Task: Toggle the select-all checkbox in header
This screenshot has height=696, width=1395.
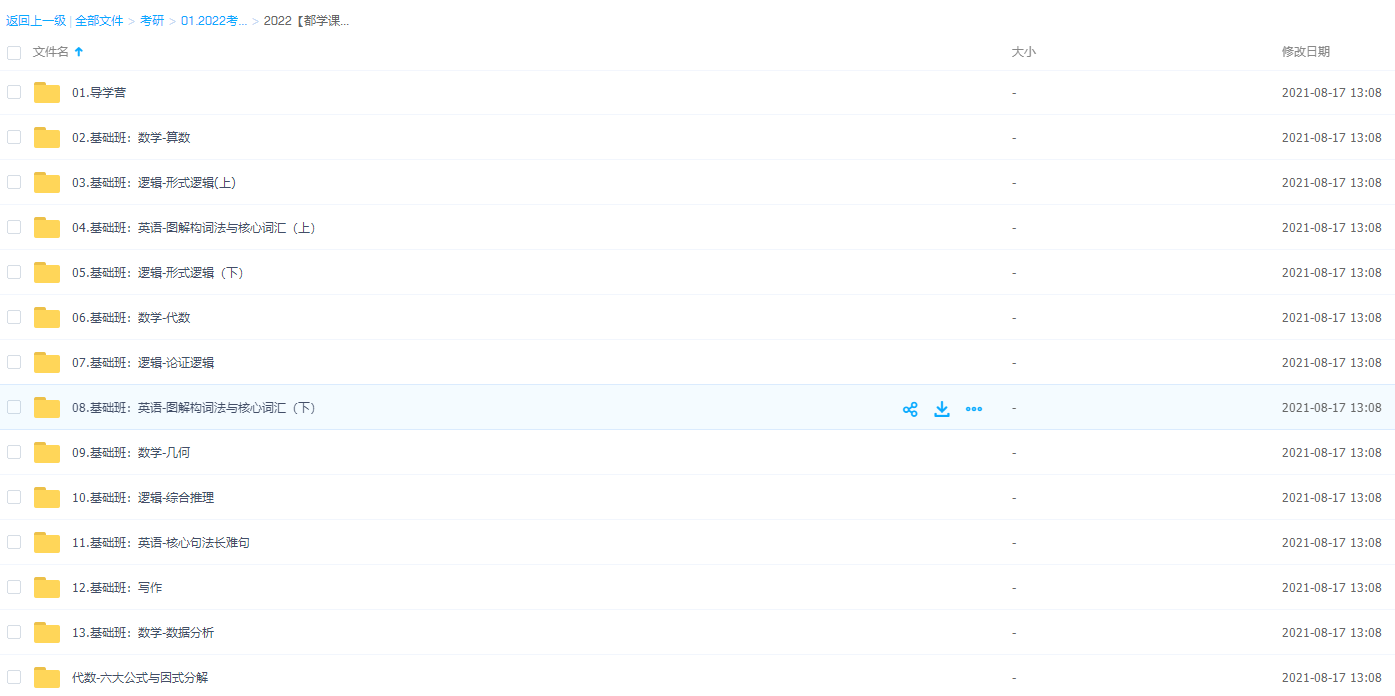Action: [x=14, y=52]
